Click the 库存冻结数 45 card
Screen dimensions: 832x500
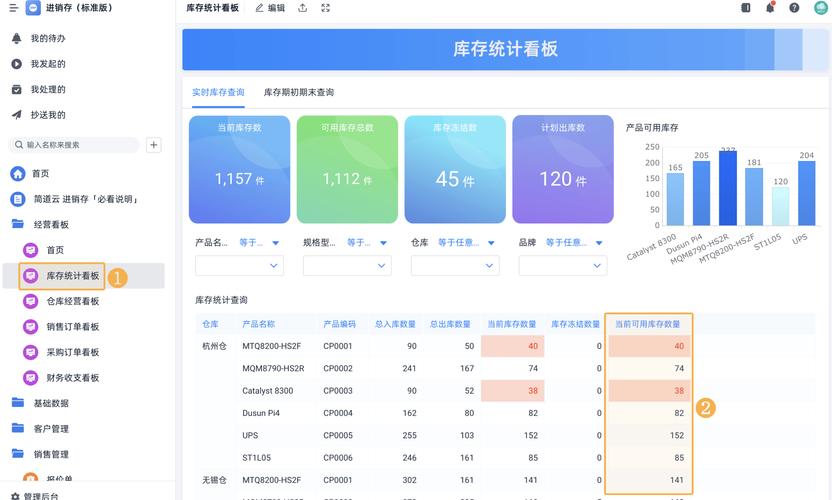tap(455, 169)
